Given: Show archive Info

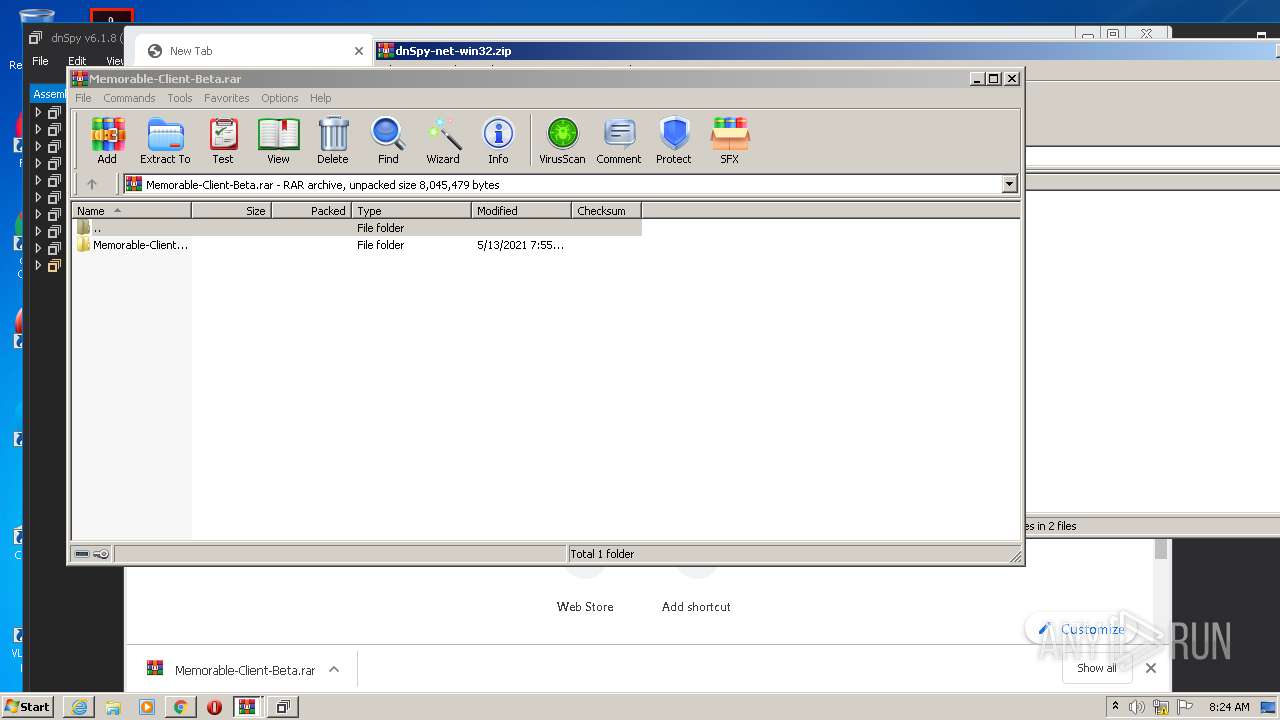Looking at the screenshot, I should (x=498, y=141).
